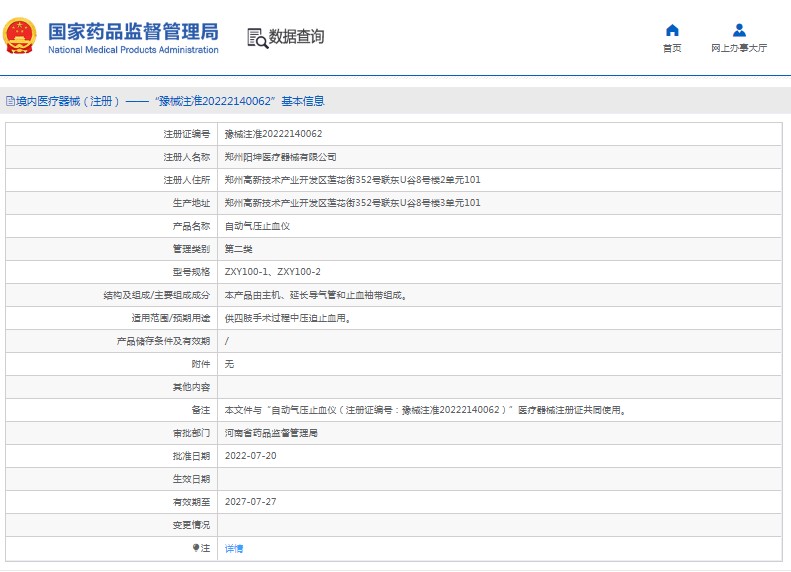Click the product name 自动气压止血仪 cell

pos(257,226)
